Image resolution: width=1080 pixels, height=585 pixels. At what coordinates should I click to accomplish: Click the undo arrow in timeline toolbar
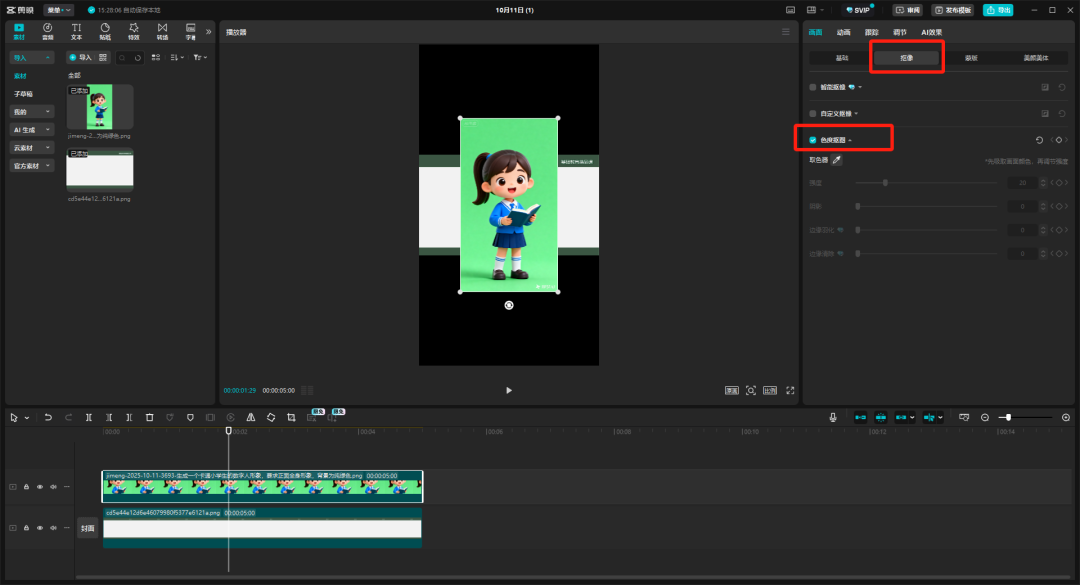48,417
